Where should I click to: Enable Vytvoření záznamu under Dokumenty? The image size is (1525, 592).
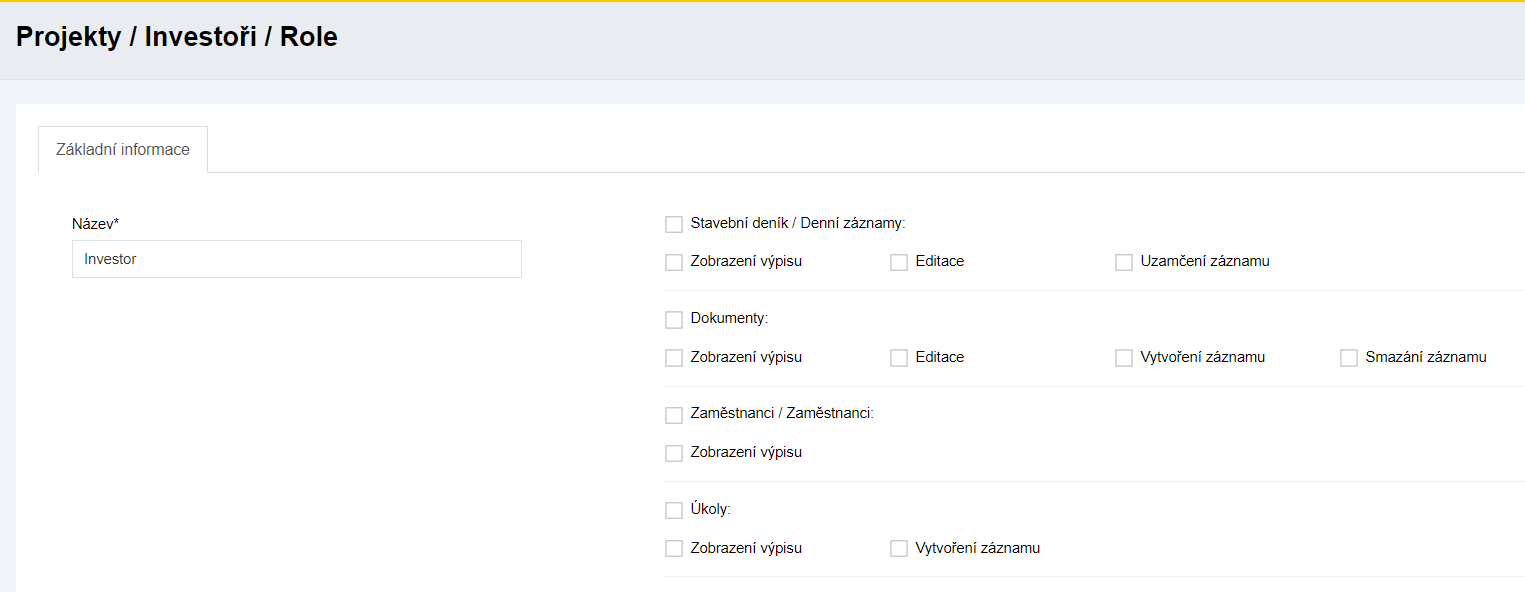point(1124,358)
